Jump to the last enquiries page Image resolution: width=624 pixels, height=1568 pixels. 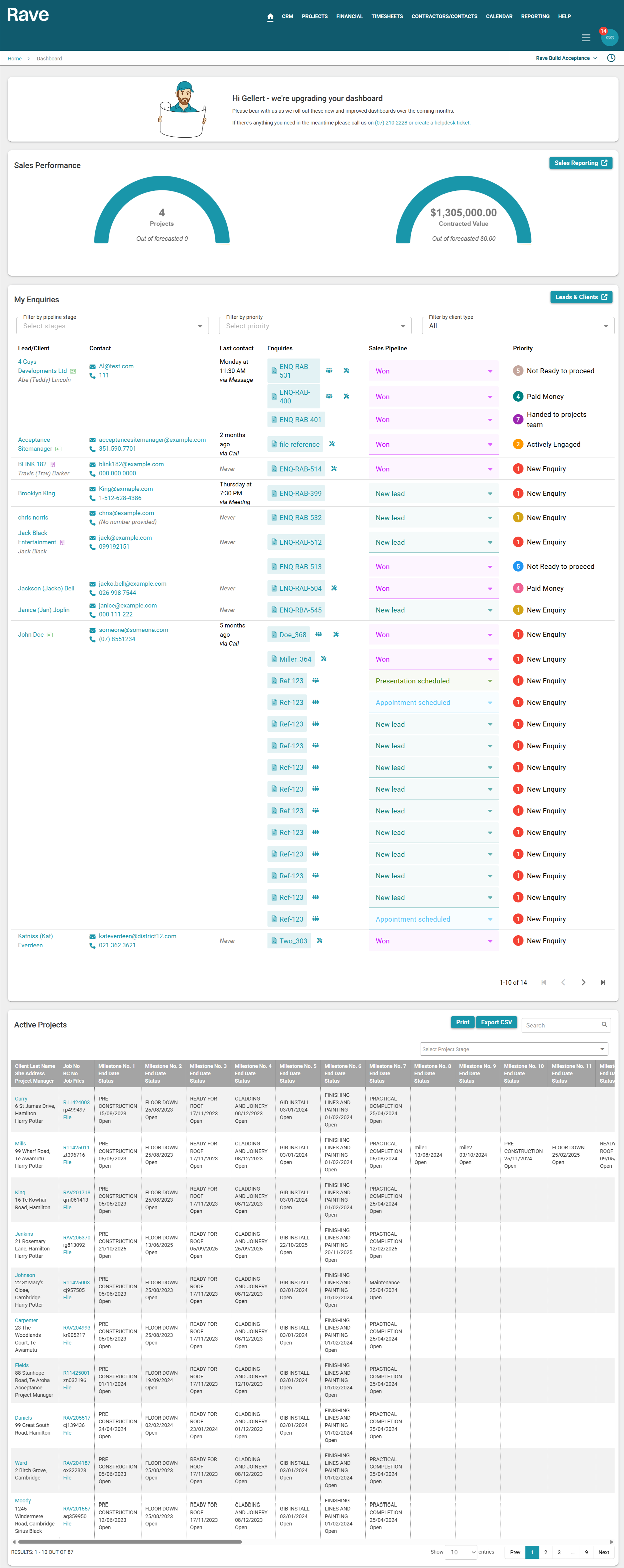(x=603, y=983)
